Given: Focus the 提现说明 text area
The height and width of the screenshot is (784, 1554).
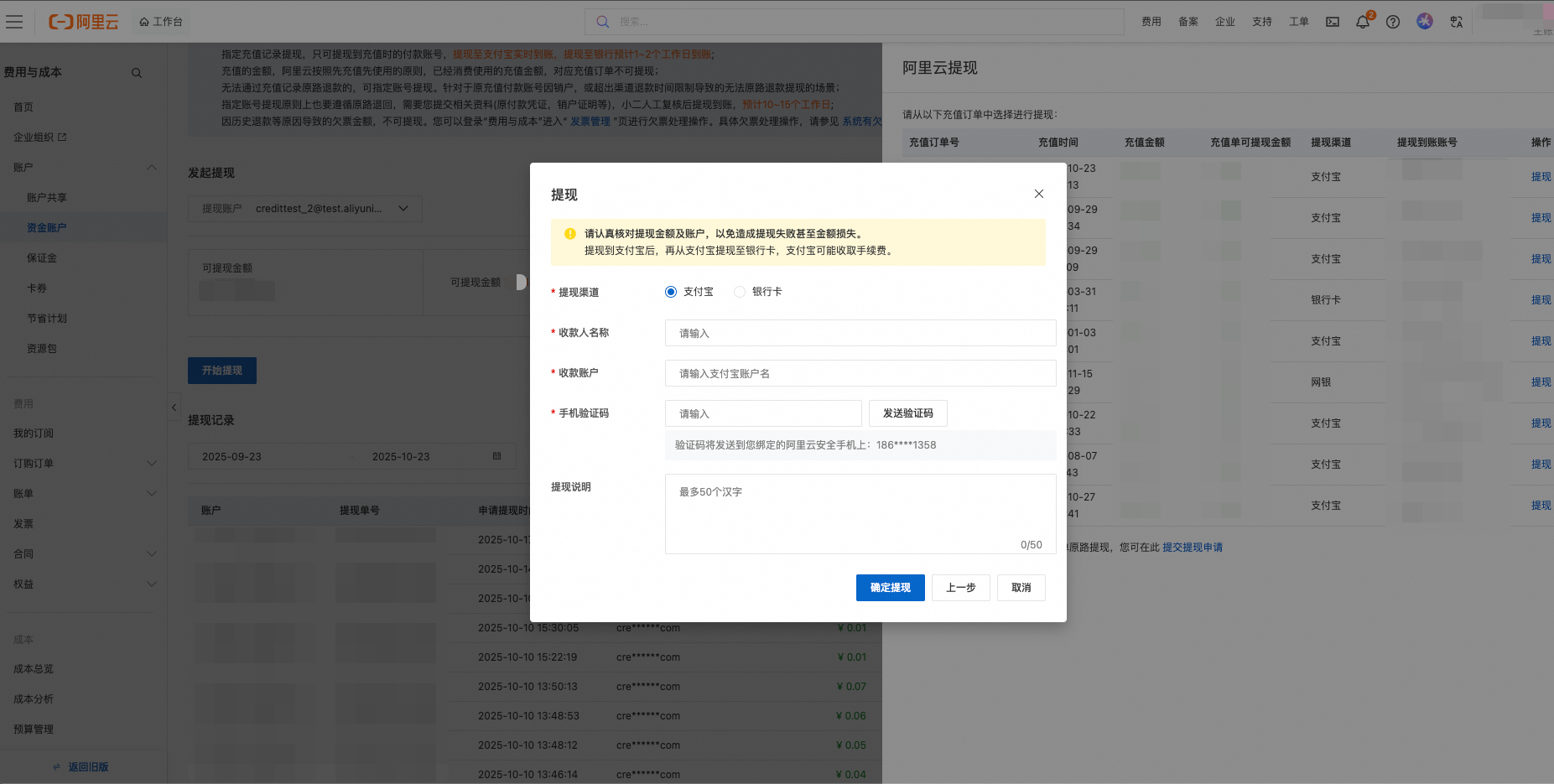Looking at the screenshot, I should click(x=860, y=514).
